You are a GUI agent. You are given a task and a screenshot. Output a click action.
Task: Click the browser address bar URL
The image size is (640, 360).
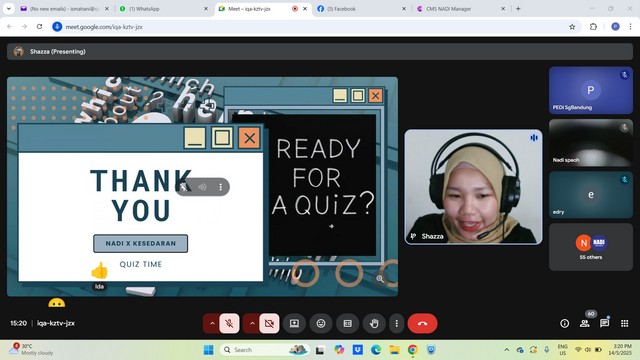104,27
